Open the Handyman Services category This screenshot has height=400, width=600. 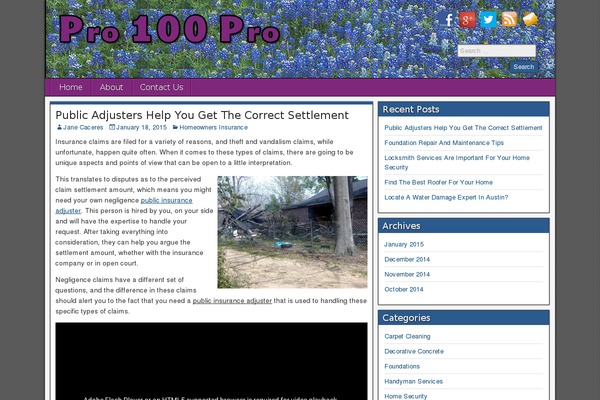[x=413, y=381]
